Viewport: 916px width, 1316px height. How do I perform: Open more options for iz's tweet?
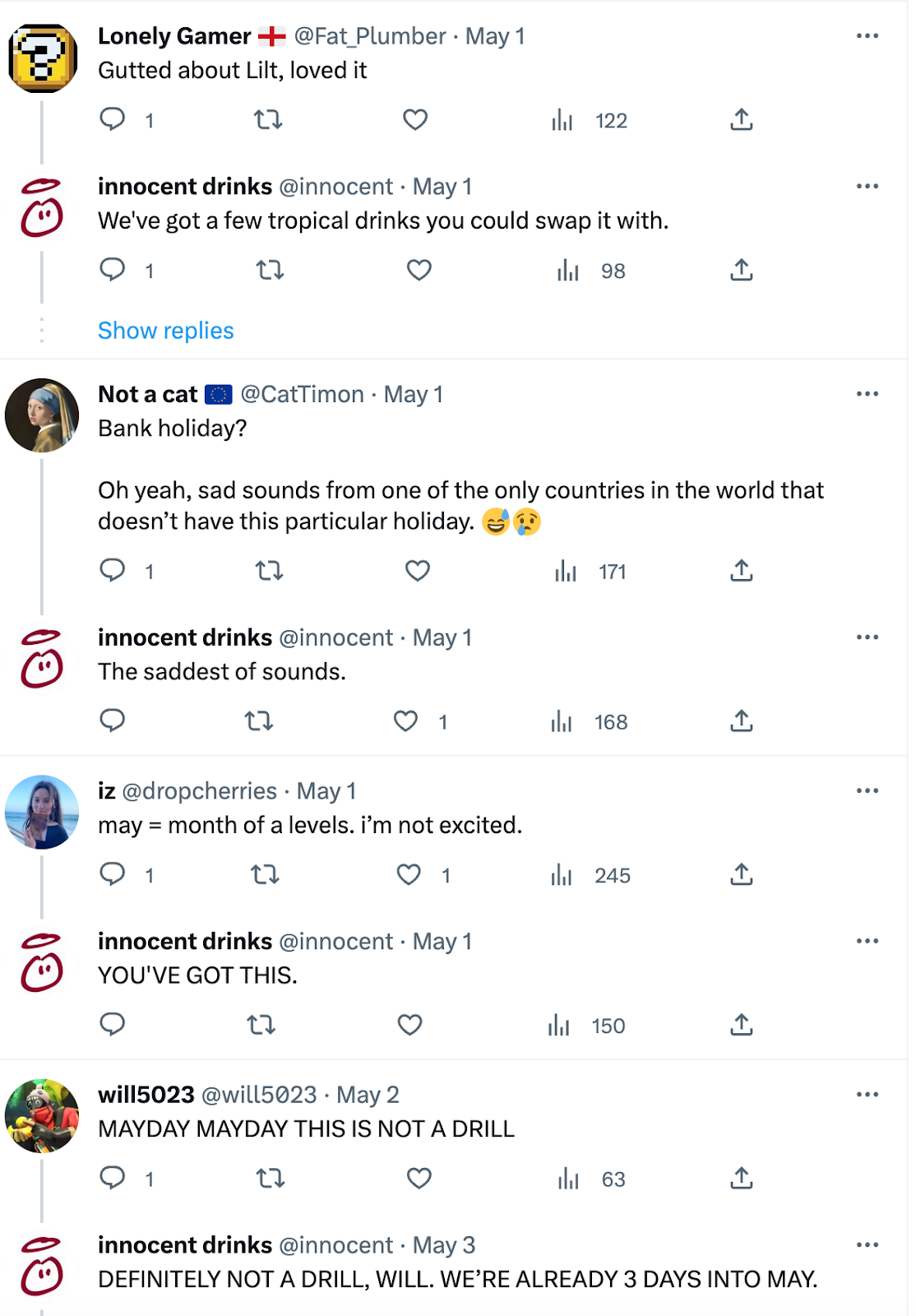[867, 791]
